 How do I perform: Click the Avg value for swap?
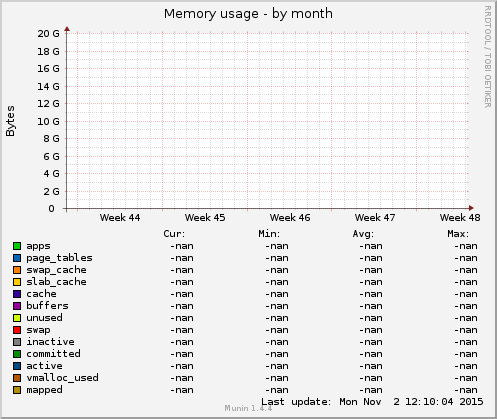pos(371,330)
